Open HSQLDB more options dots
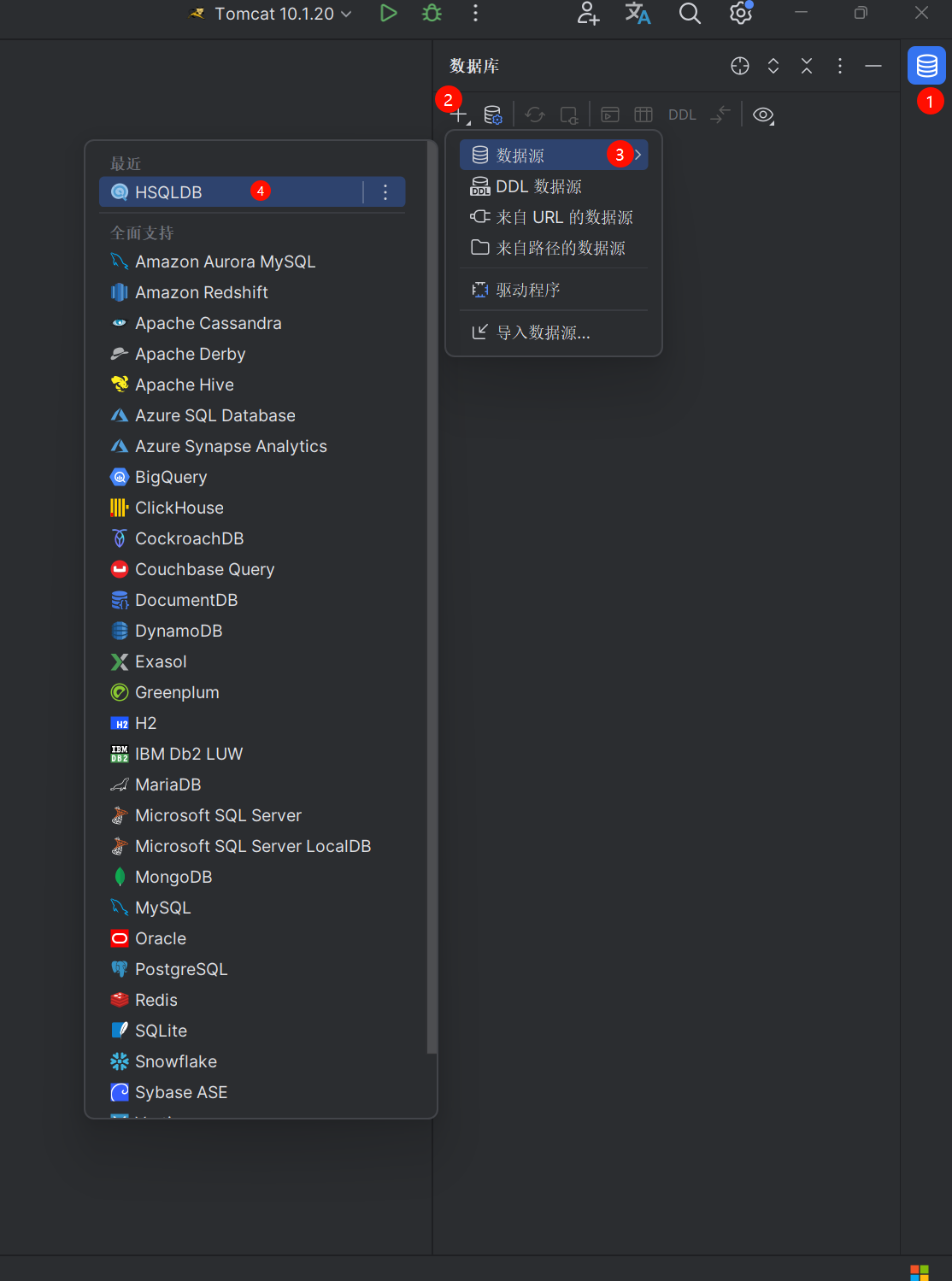Screen dimensions: 952x1281 385,192
